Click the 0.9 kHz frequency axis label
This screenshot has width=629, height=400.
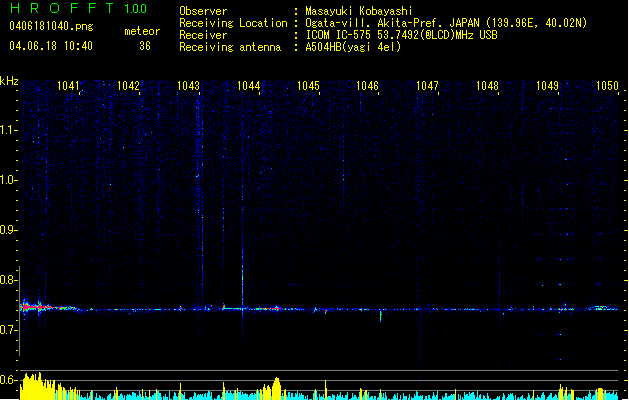tap(8, 230)
